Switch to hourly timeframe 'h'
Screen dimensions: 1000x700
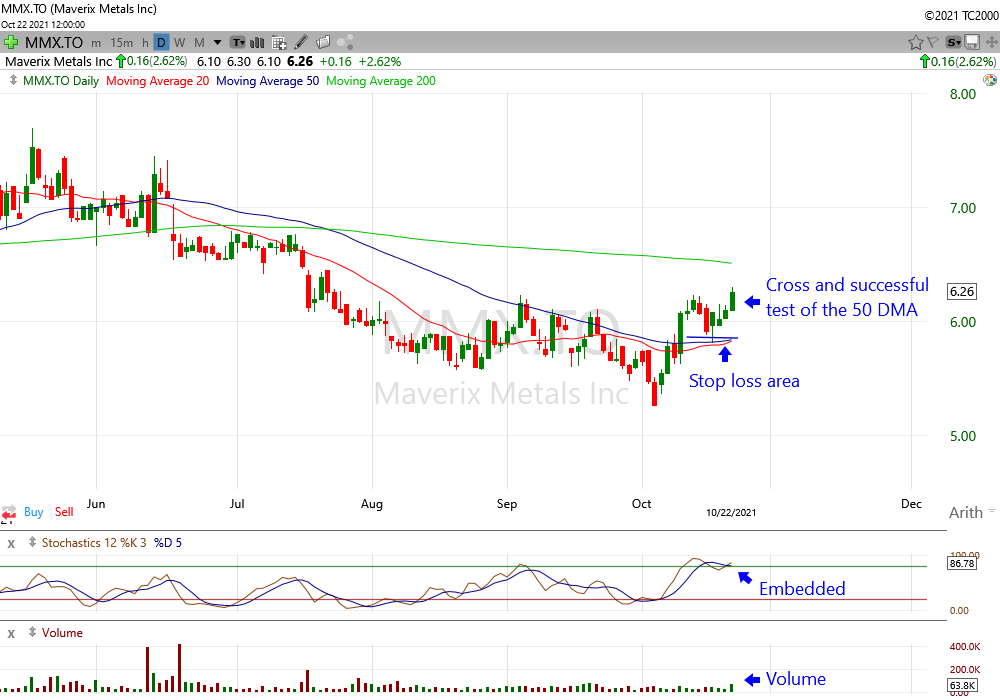point(145,43)
